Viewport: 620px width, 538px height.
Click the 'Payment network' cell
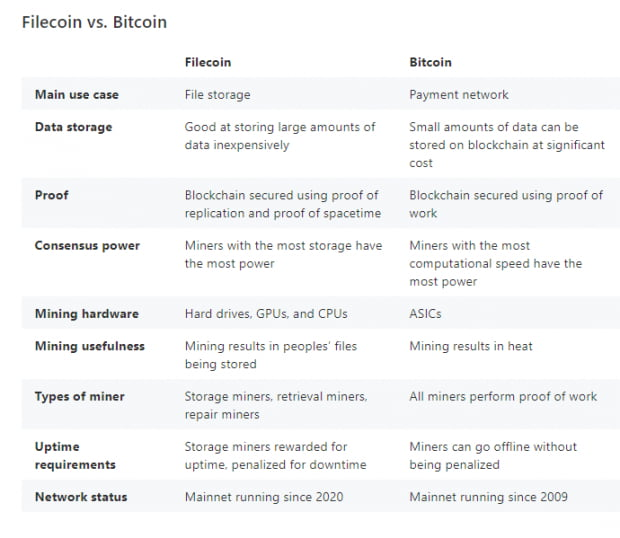[459, 95]
